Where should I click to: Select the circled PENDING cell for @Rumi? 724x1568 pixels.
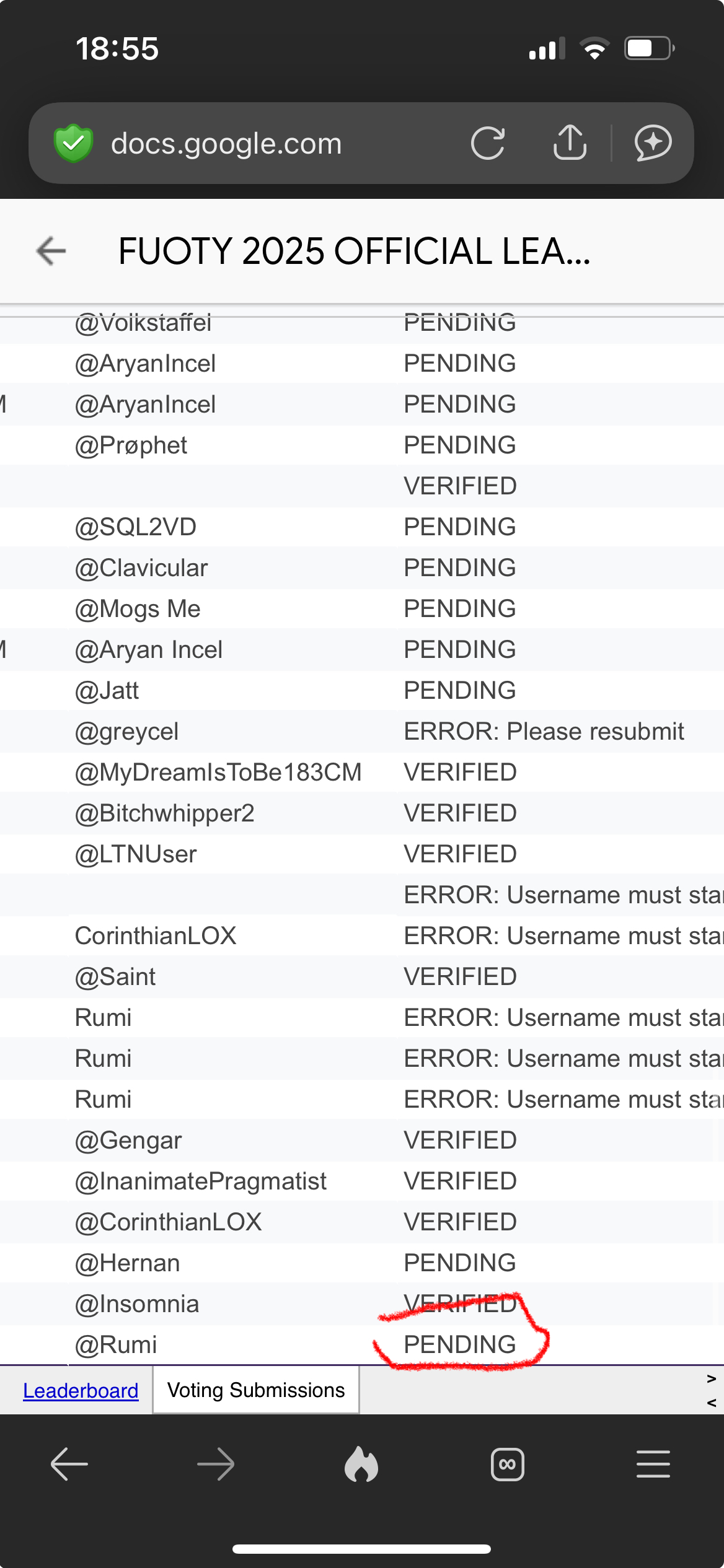click(x=459, y=1345)
